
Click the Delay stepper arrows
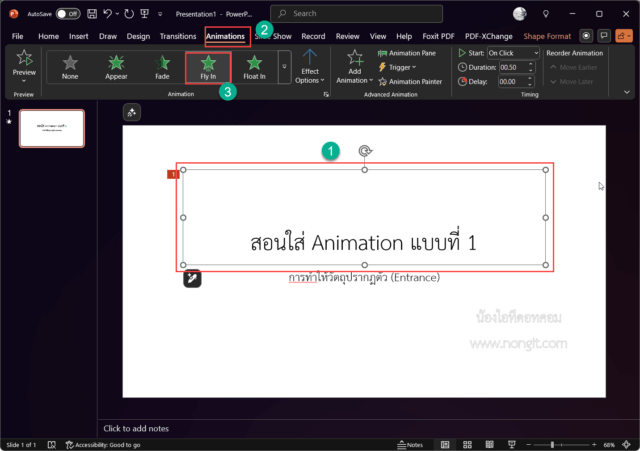pyautogui.click(x=530, y=82)
